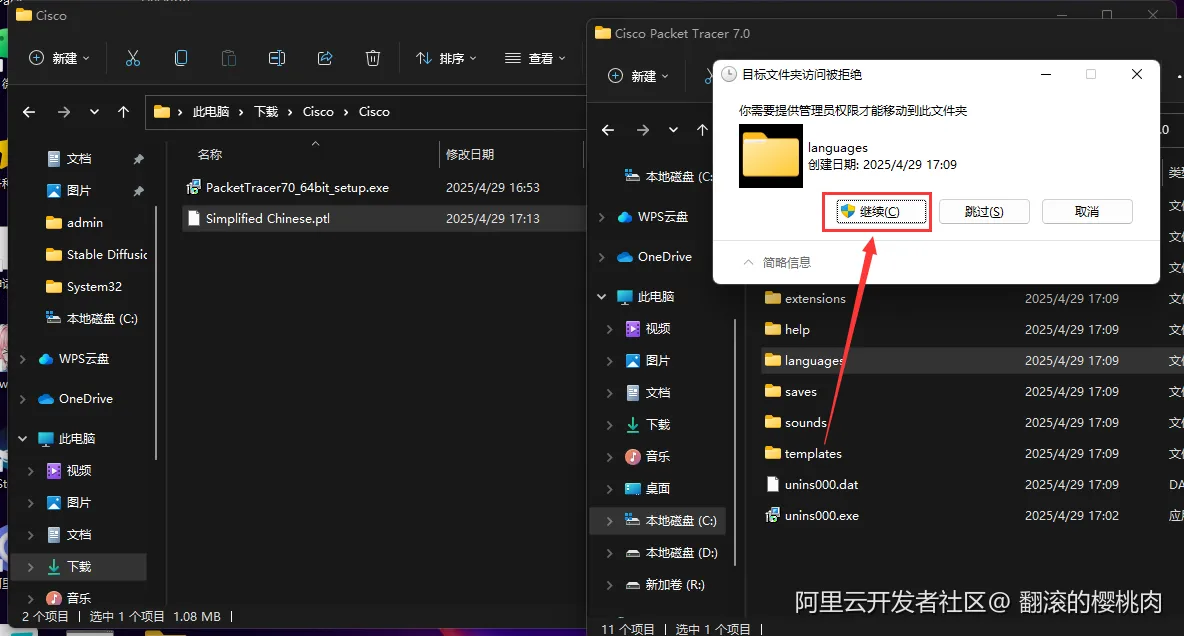Open the 查看 view dropdown in Cisco window
1184x636 pixels.
click(x=535, y=58)
